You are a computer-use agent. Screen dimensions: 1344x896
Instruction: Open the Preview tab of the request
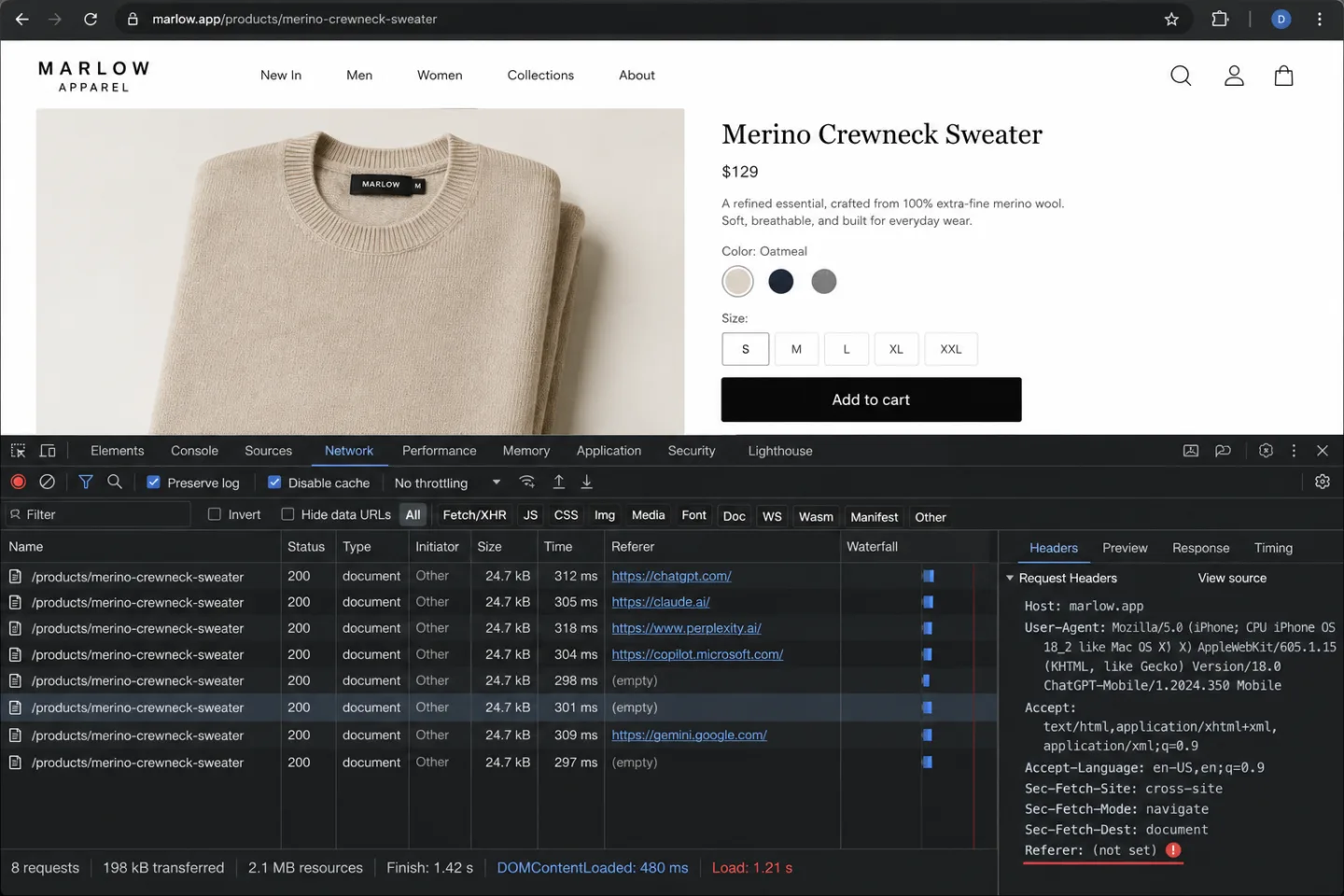(1125, 548)
